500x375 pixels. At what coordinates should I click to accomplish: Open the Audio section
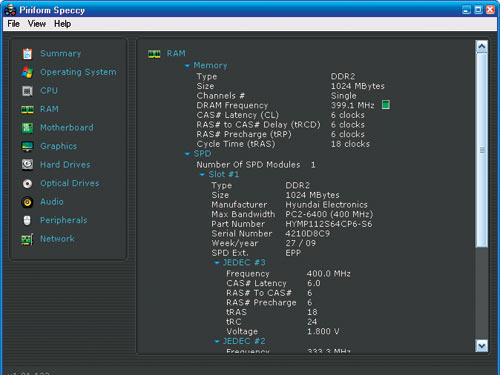click(52, 202)
